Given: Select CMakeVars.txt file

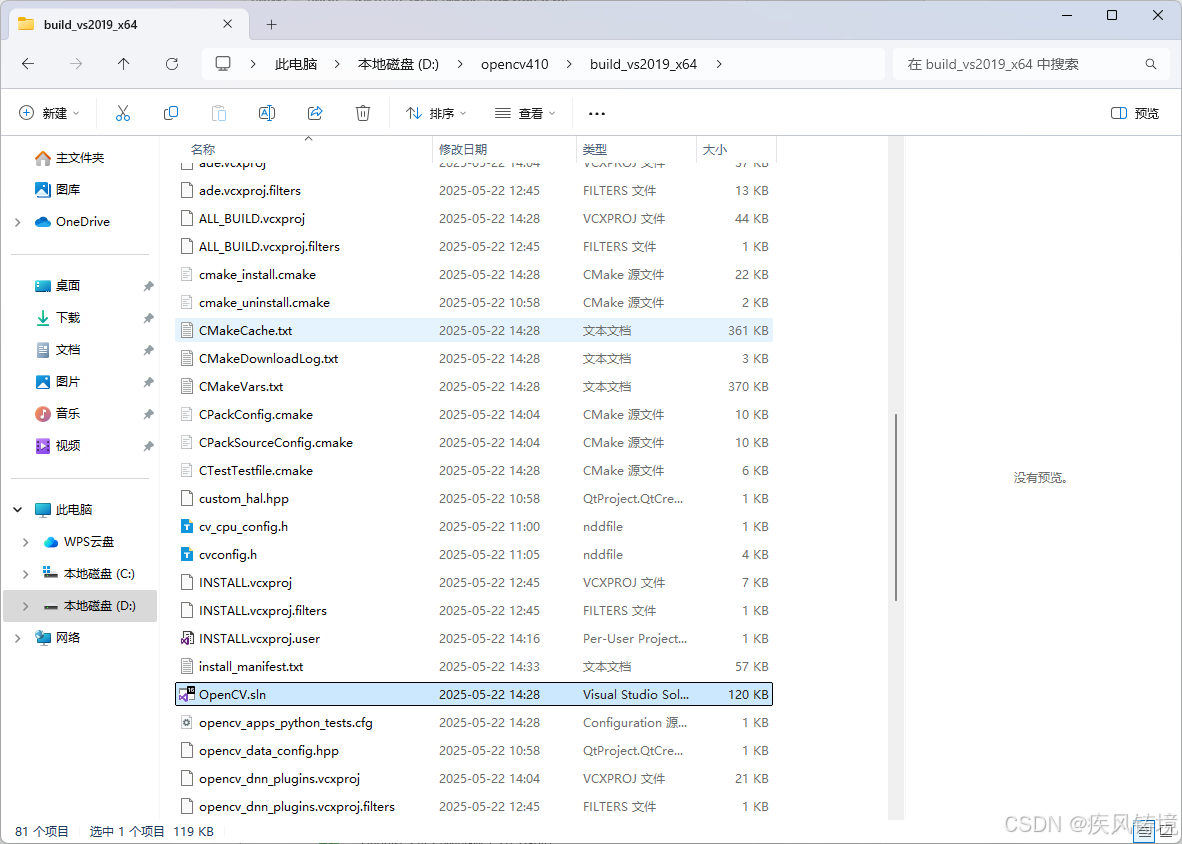Looking at the screenshot, I should pos(473,387).
